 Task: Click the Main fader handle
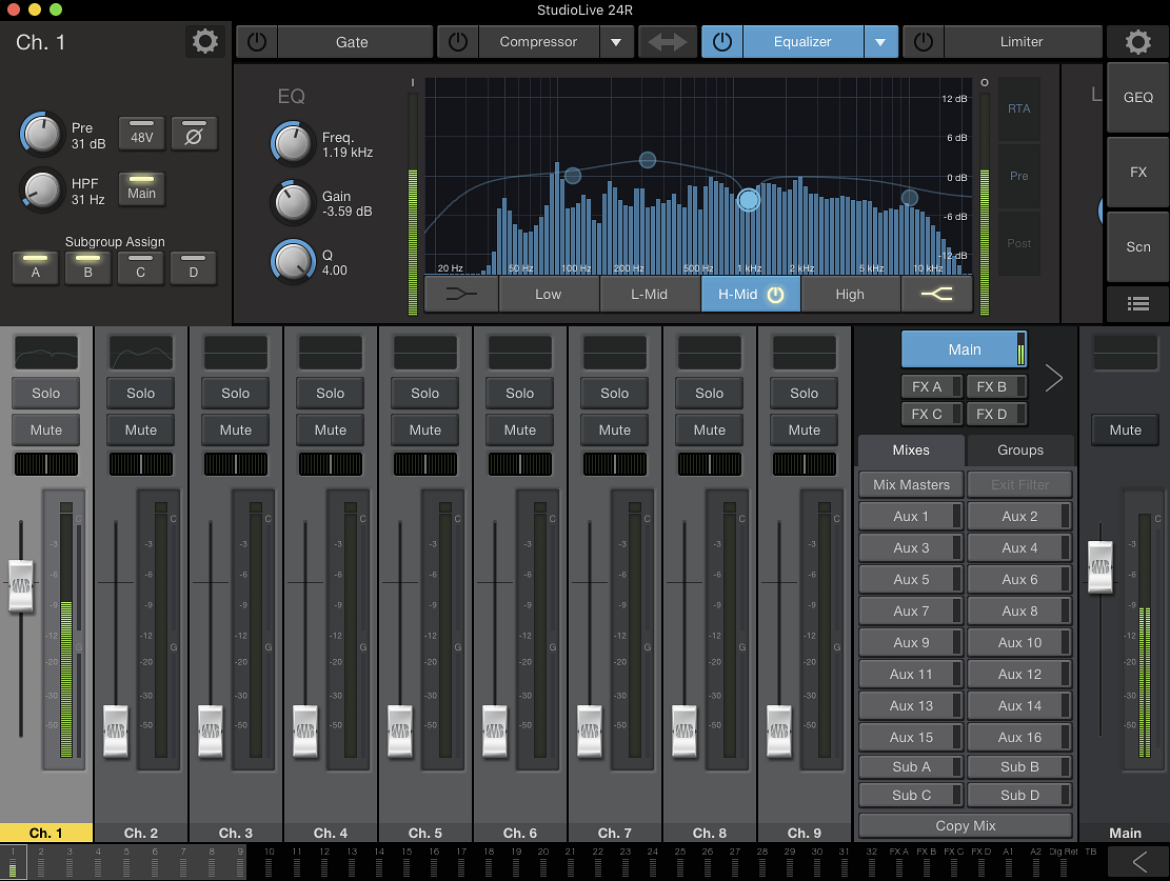1100,567
